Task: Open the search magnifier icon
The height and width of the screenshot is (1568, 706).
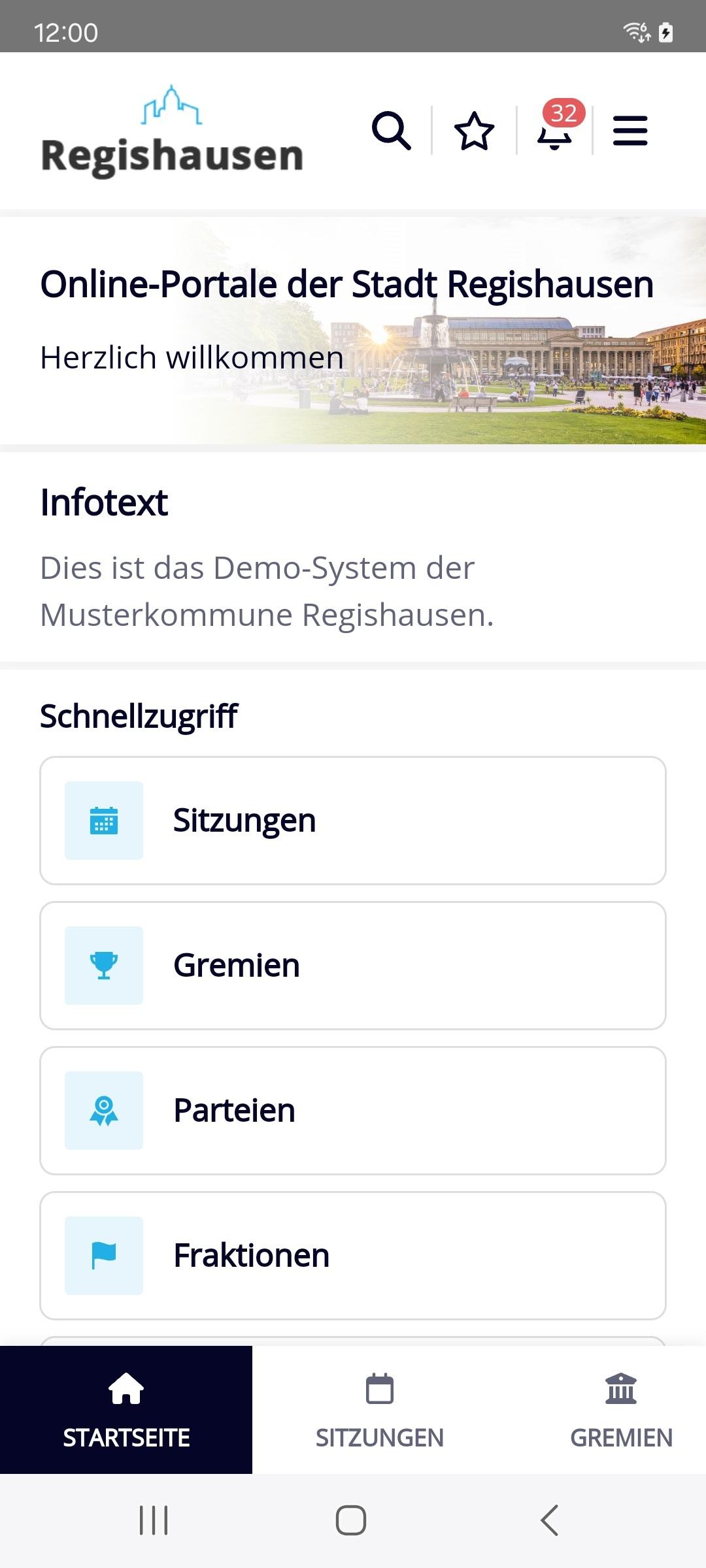Action: point(392,131)
